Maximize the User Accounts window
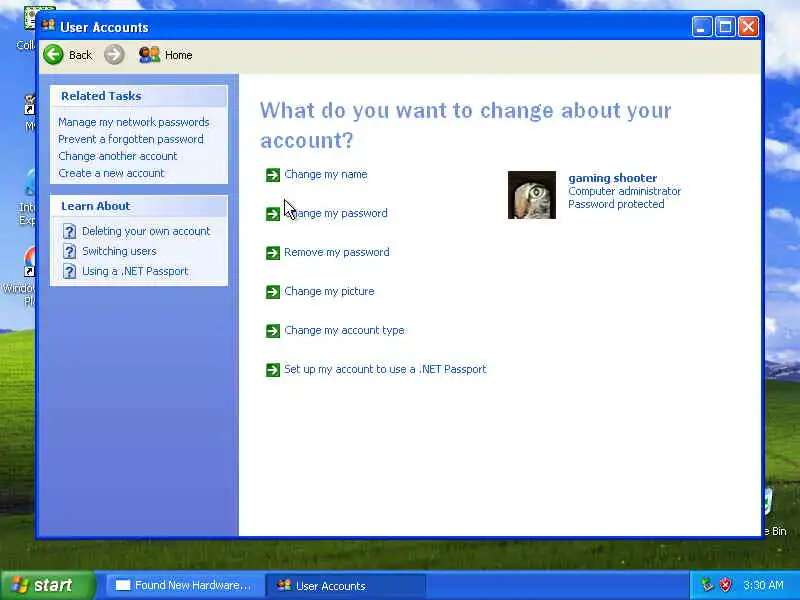The image size is (800, 600). pos(725,27)
